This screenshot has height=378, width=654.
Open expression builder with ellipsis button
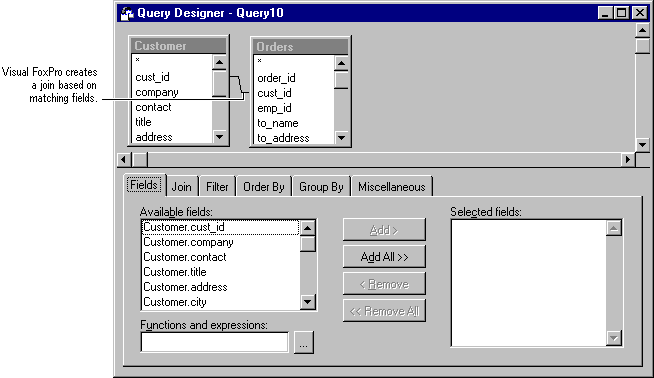coord(304,343)
